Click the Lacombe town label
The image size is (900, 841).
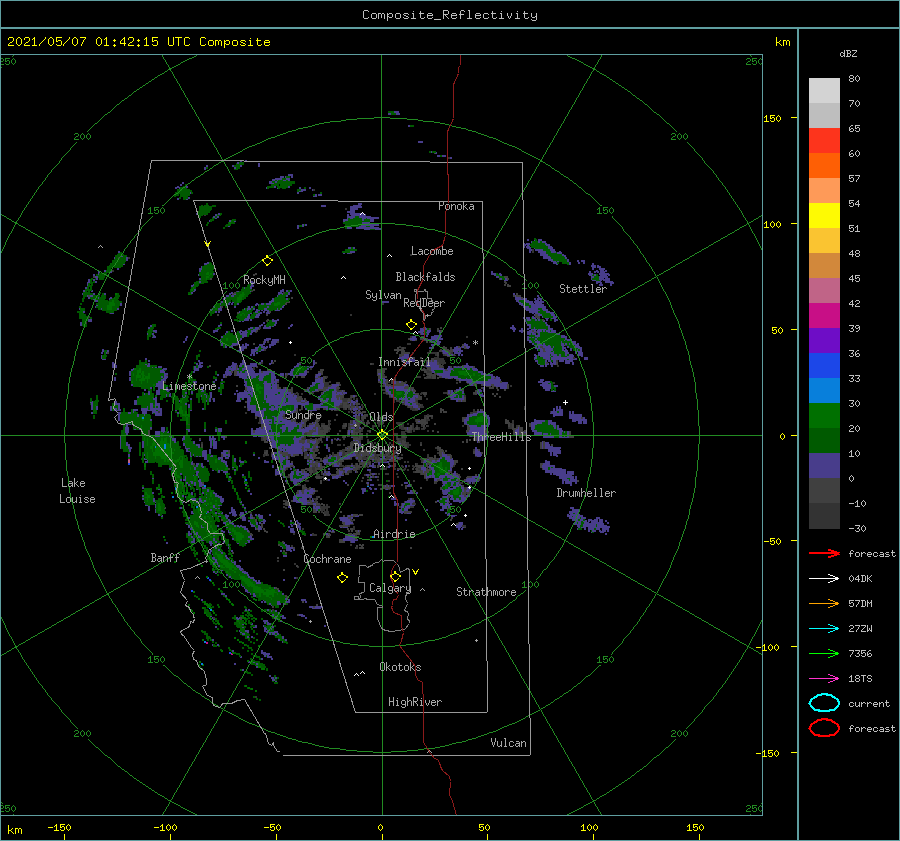432,251
